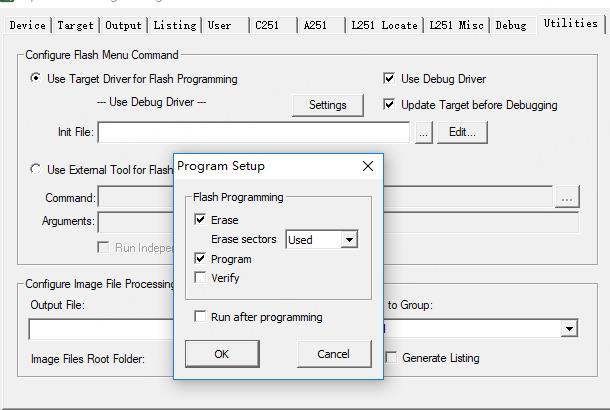The height and width of the screenshot is (410, 610).
Task: Open the Erase sectors dropdown
Action: [348, 240]
